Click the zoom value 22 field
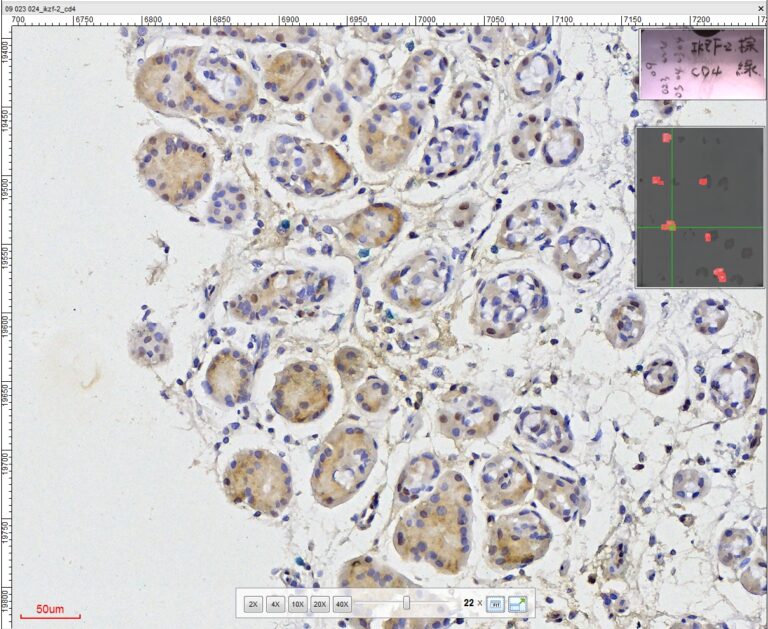Image resolution: width=768 pixels, height=629 pixels. pyautogui.click(x=468, y=604)
